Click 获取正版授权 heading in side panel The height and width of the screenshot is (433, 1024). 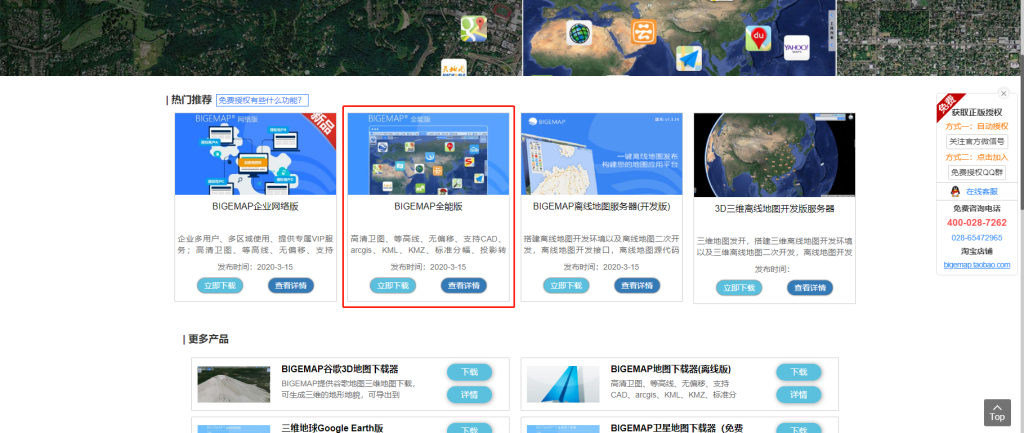pyautogui.click(x=977, y=112)
